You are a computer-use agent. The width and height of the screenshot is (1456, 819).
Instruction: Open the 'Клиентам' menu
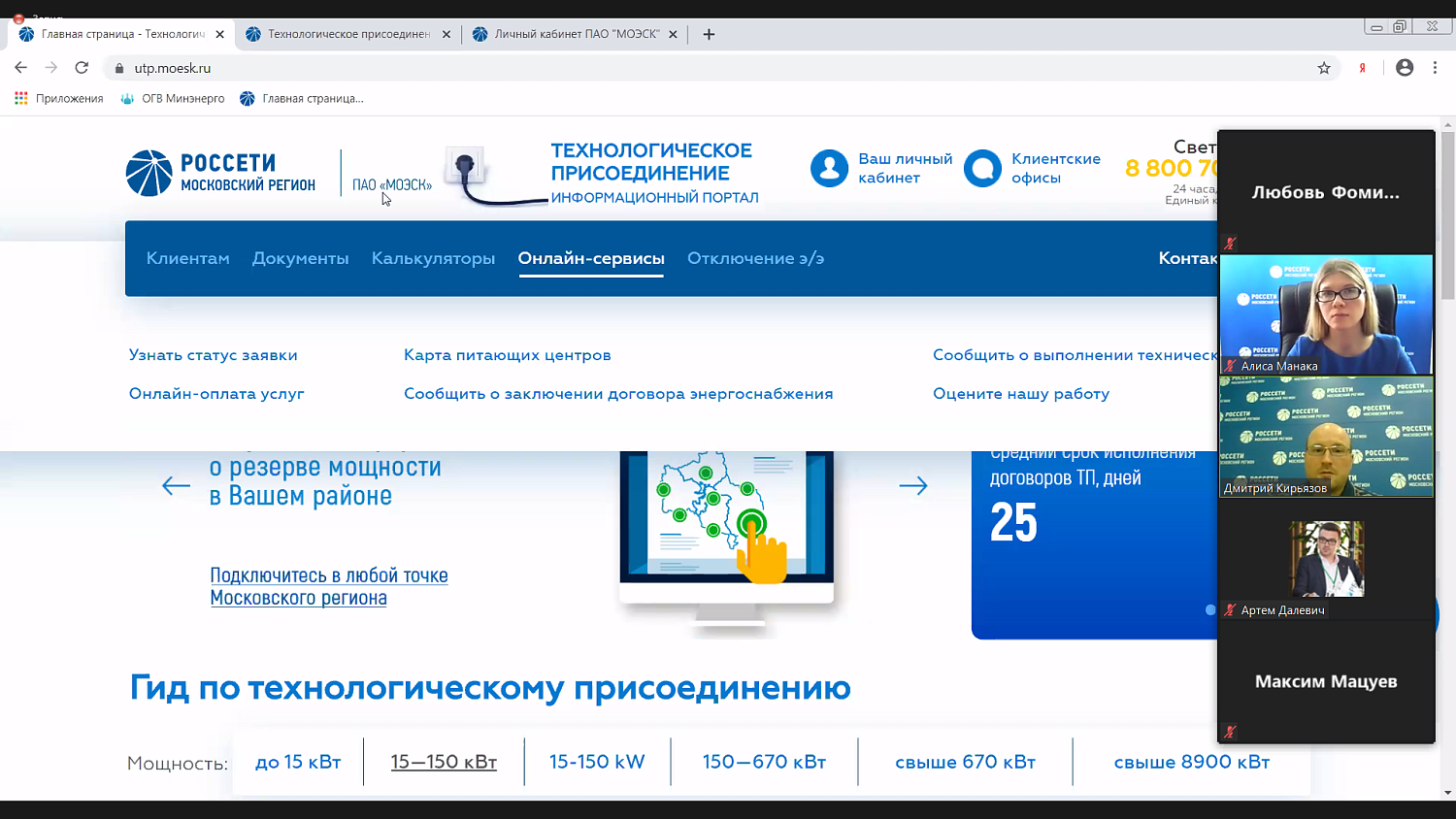188,258
